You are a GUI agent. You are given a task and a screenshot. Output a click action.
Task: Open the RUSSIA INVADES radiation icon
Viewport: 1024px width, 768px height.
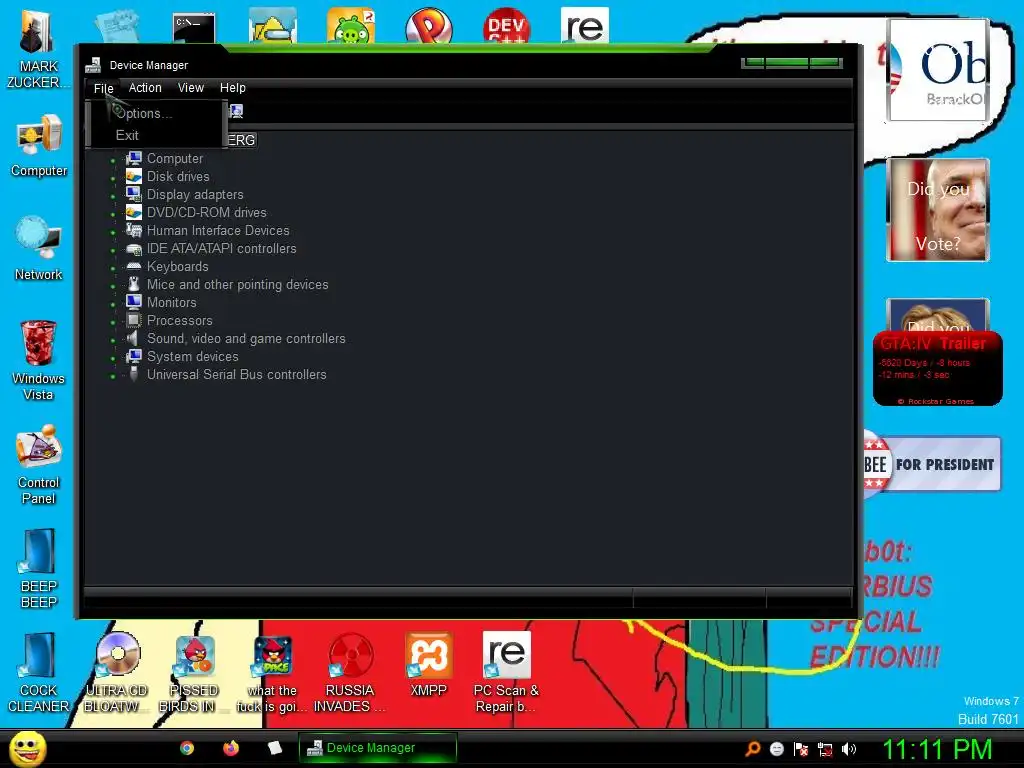point(350,673)
